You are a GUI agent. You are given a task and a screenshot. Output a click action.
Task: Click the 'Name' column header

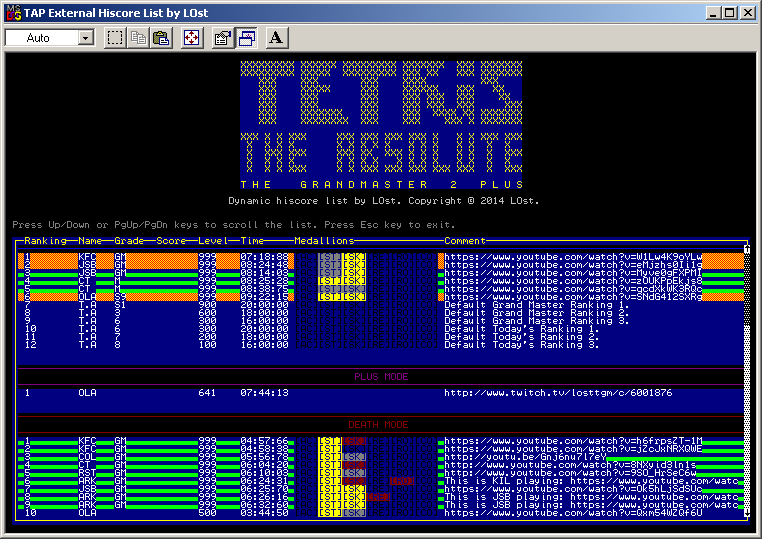tap(90, 241)
